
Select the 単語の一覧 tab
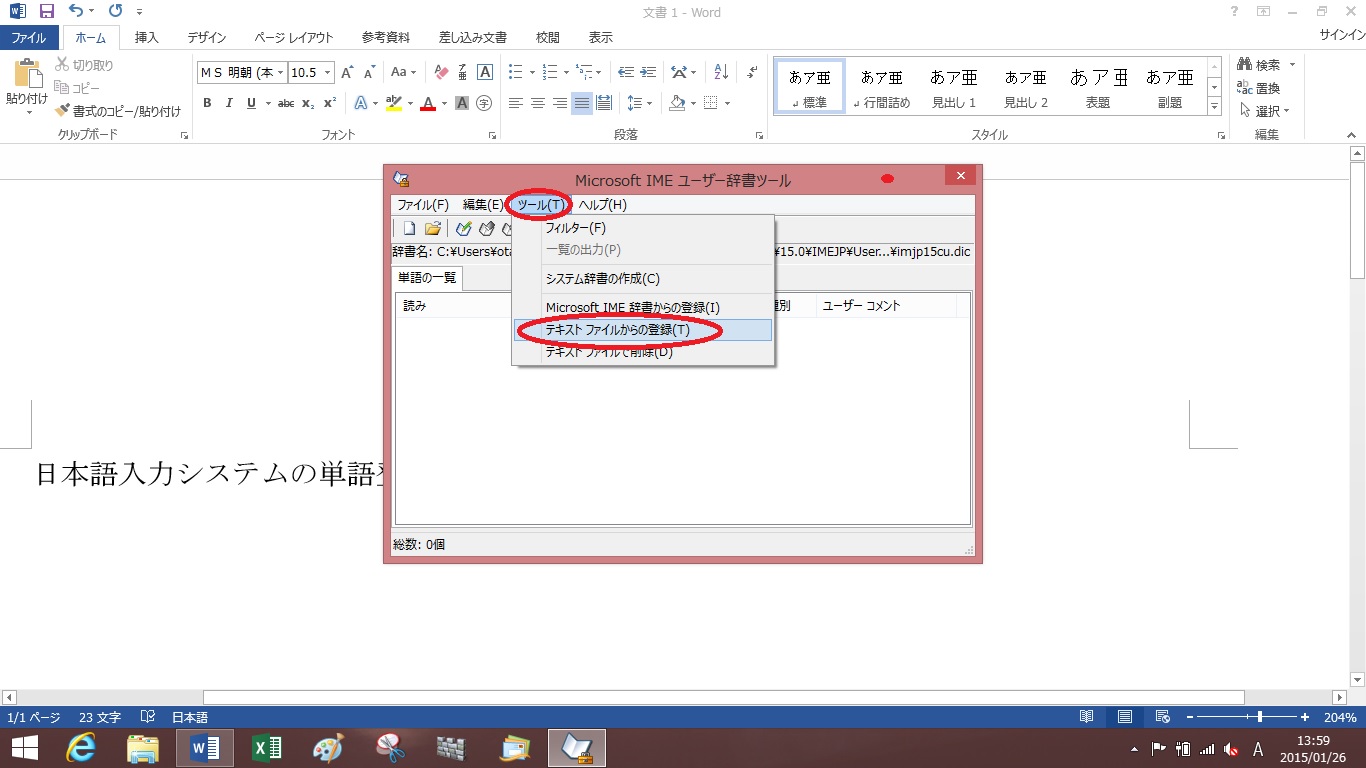coord(427,278)
